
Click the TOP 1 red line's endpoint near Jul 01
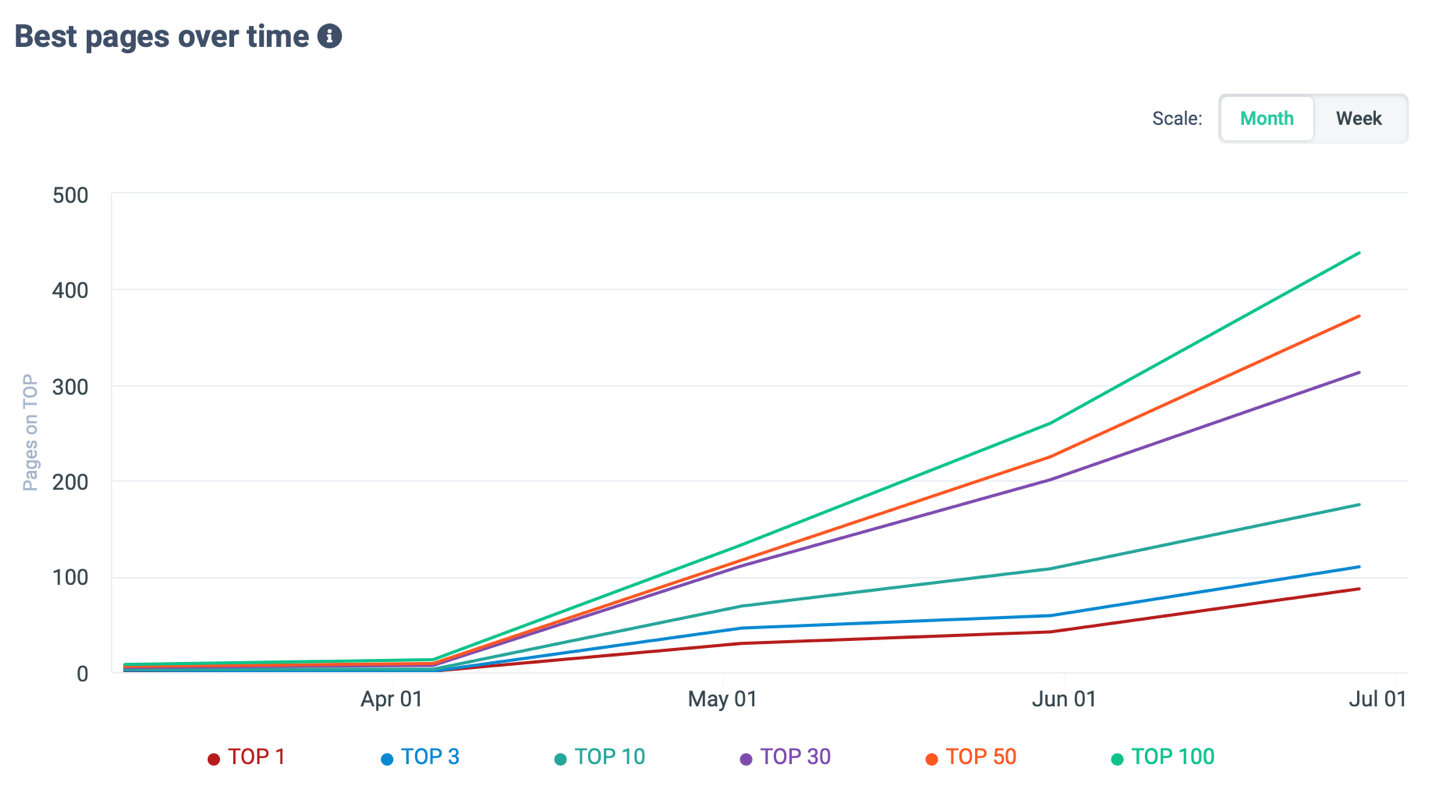coord(1359,589)
